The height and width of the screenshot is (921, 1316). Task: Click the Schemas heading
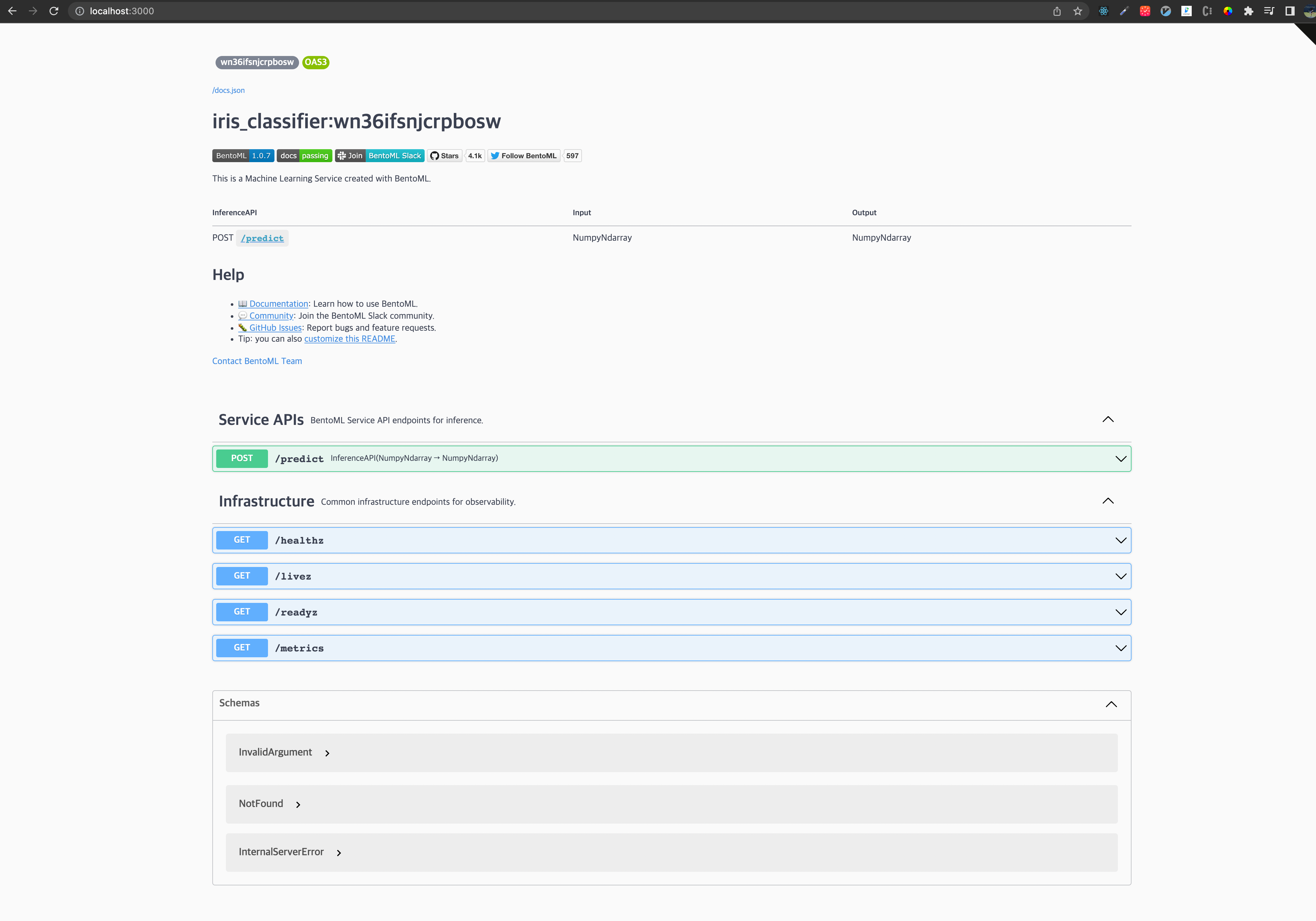(239, 703)
